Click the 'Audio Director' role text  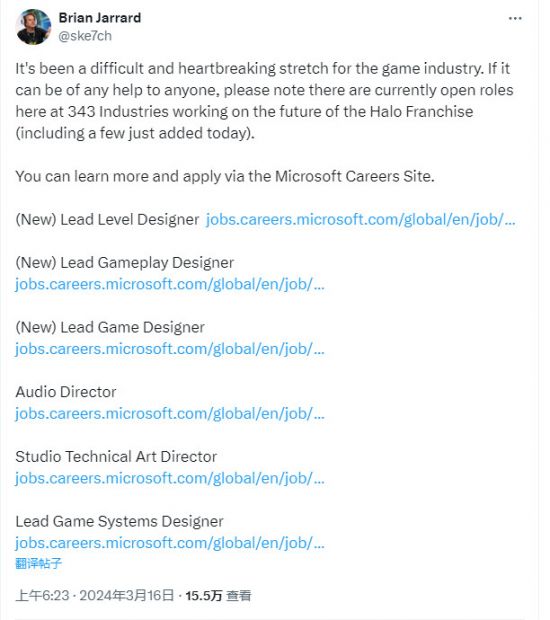(x=66, y=392)
